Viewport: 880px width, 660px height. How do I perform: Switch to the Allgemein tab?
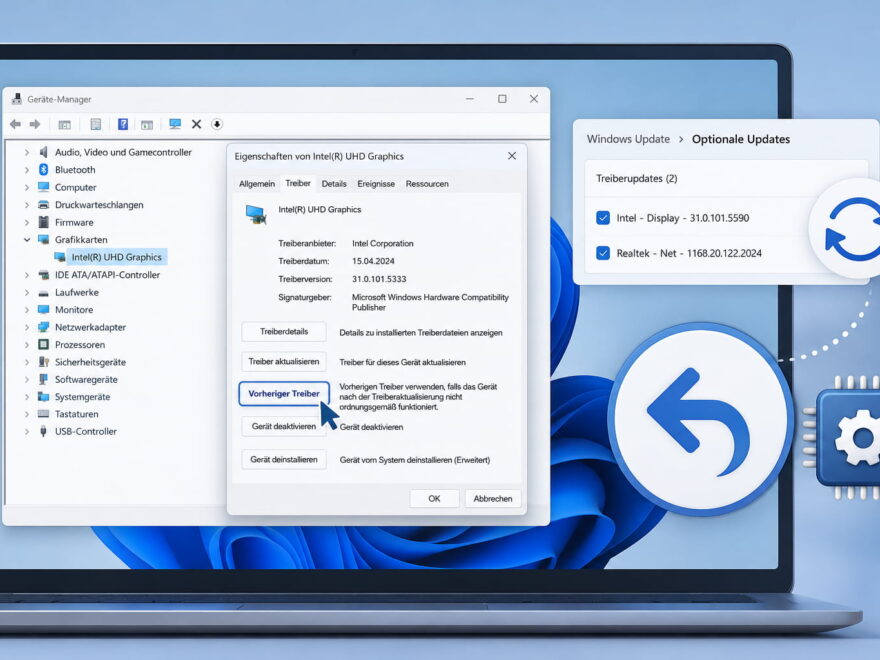click(256, 184)
